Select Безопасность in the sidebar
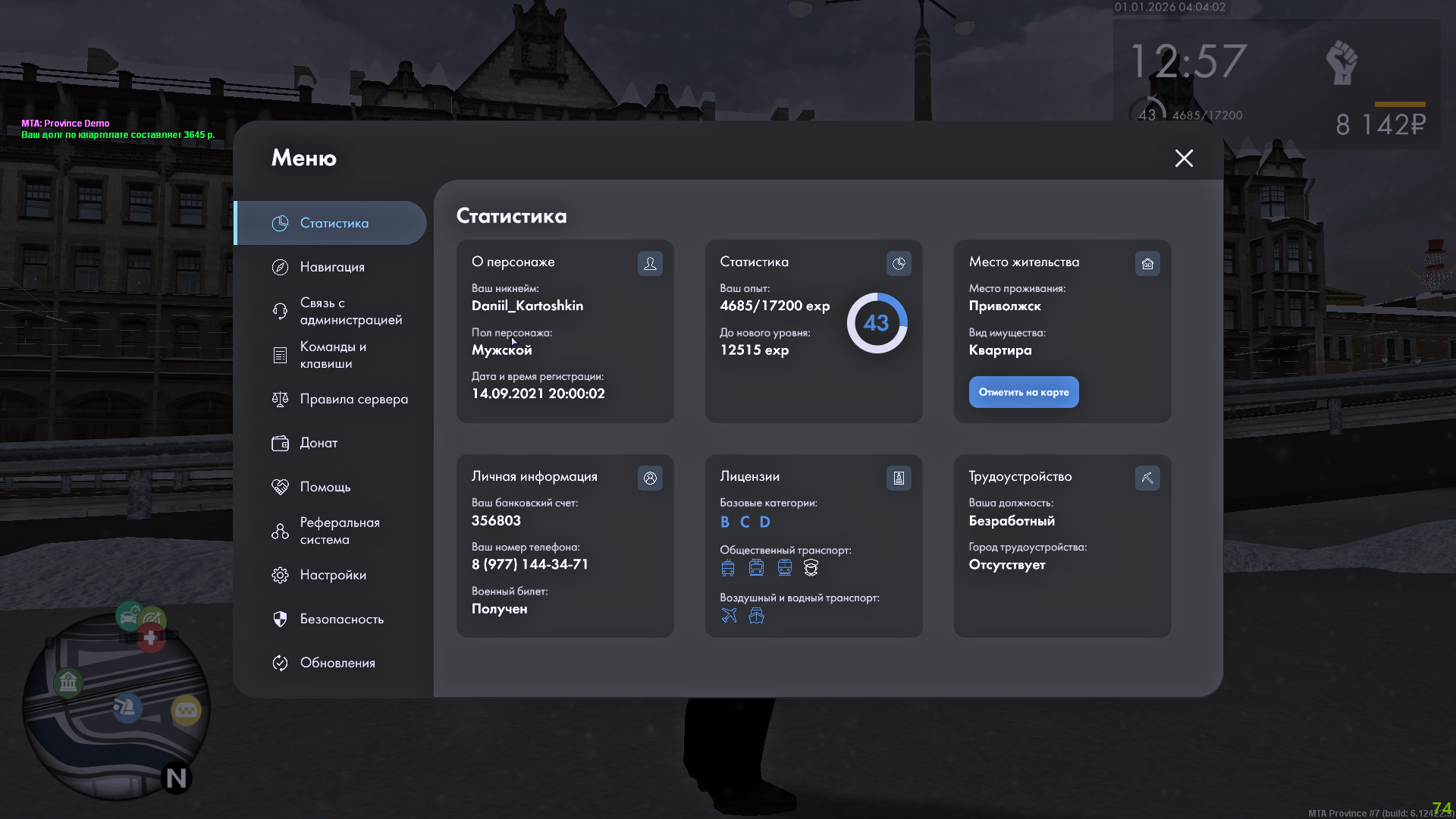 [341, 619]
